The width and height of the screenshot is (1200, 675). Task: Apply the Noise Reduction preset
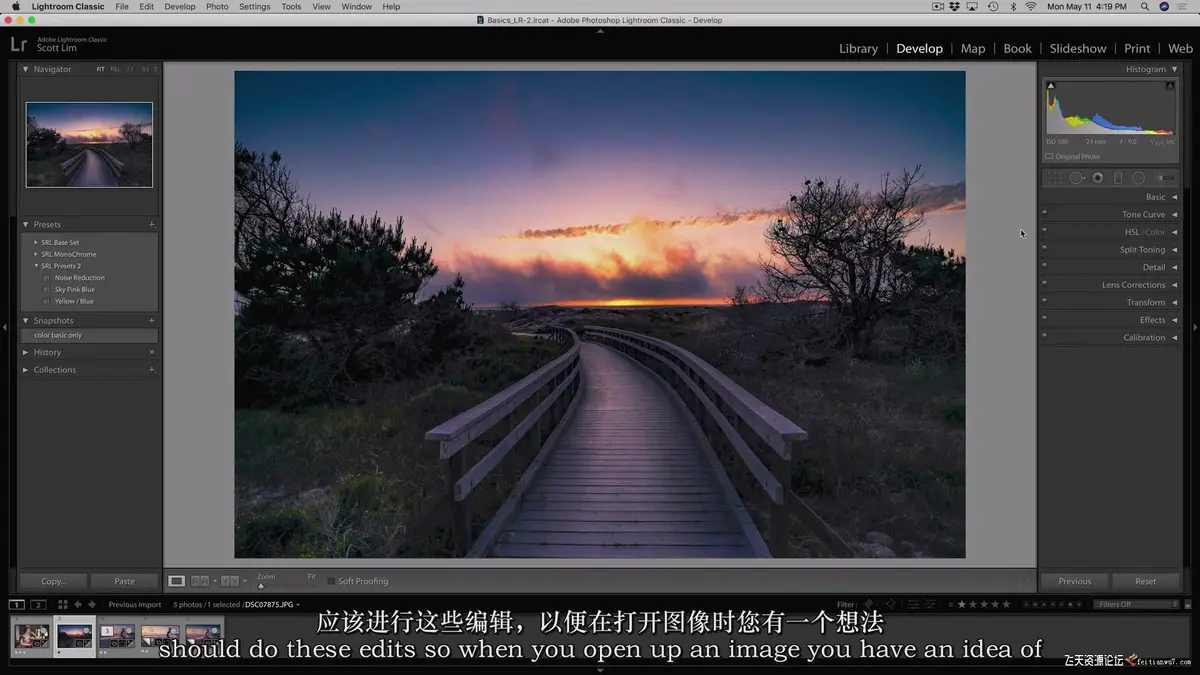(79, 278)
